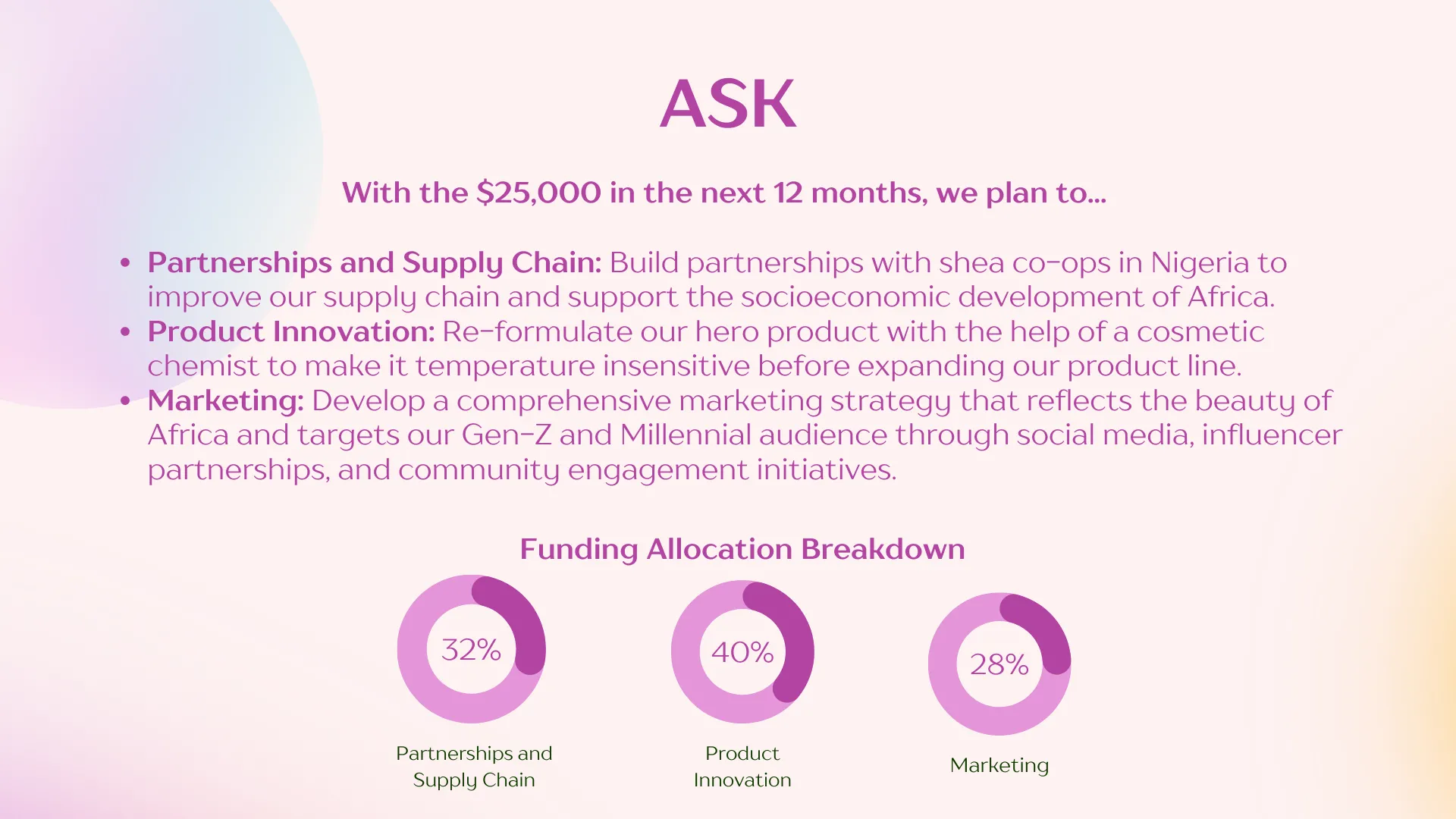Click the Partnerships and Supply Chain bullet heading

(375, 262)
